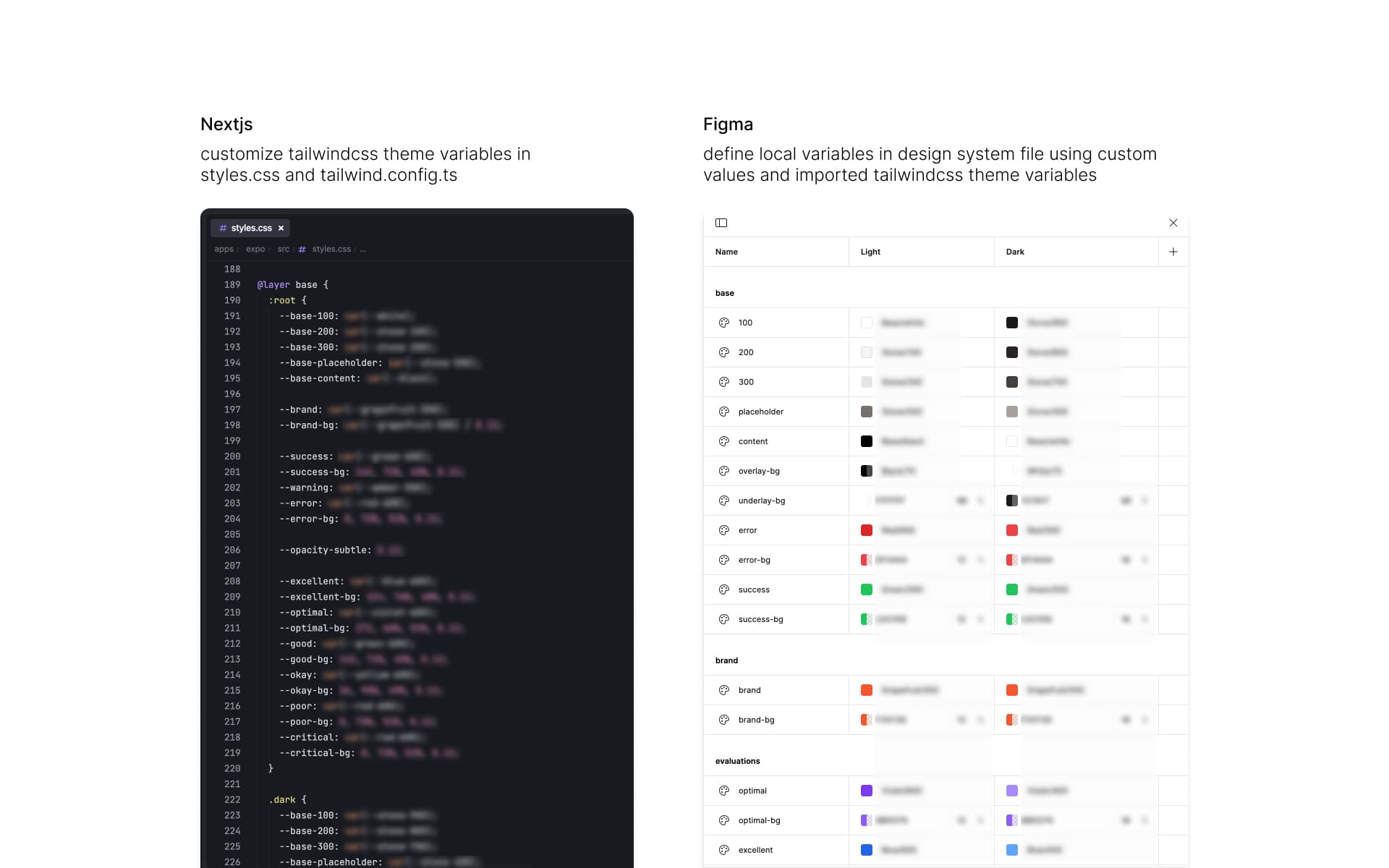Click the src folder in breadcrumb path
This screenshot has width=1389, height=868.
click(x=283, y=249)
